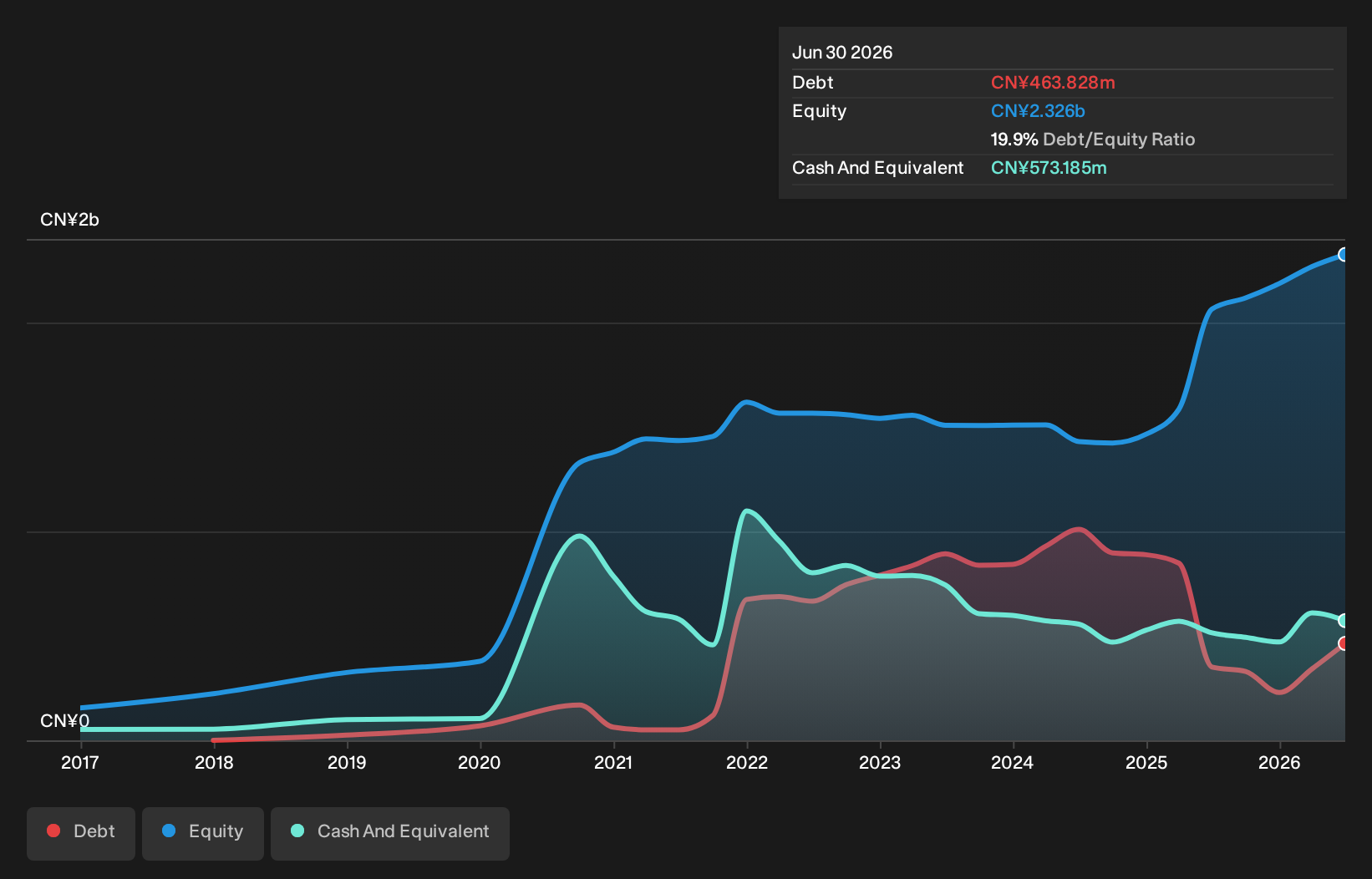Click the Cash And Equivalent tooltip label
The image size is (1372, 879).
pyautogui.click(x=878, y=168)
